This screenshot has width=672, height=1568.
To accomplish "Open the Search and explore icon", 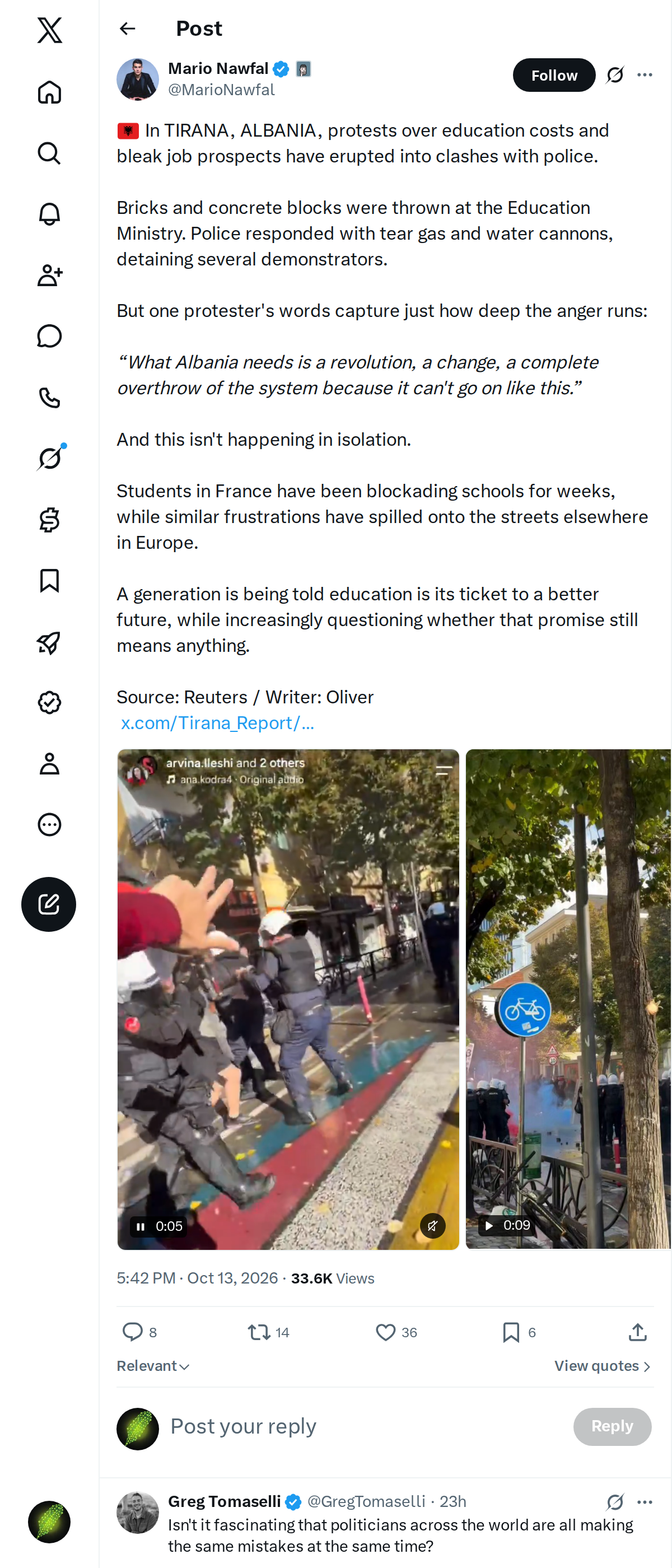I will point(49,153).
